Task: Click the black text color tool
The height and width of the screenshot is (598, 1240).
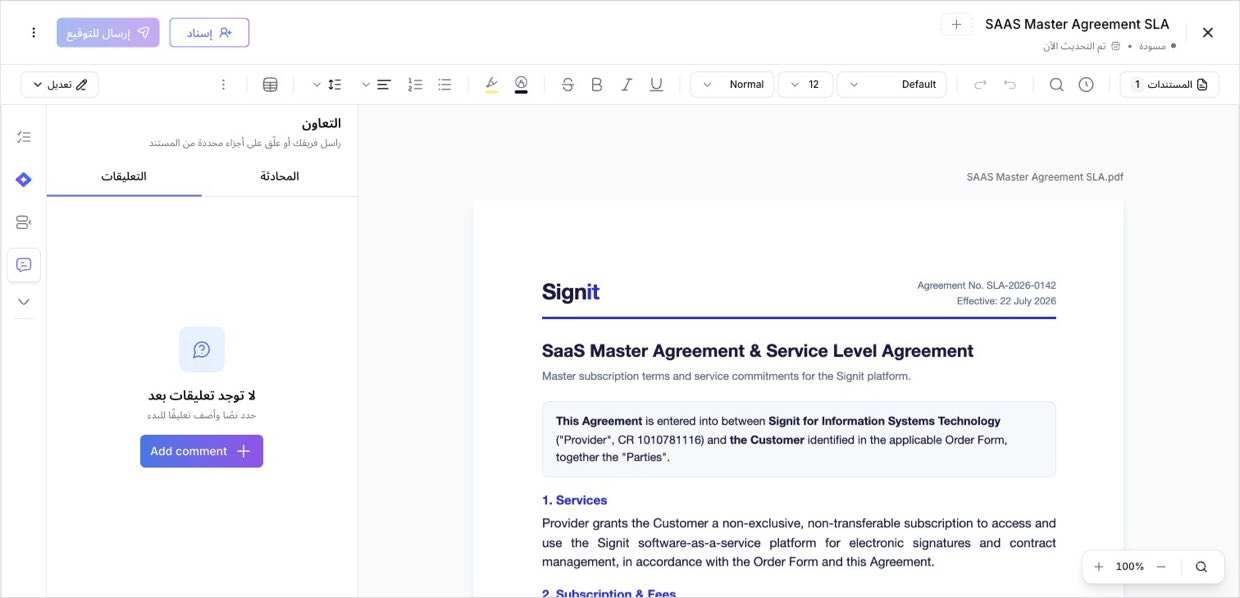Action: pyautogui.click(x=521, y=85)
